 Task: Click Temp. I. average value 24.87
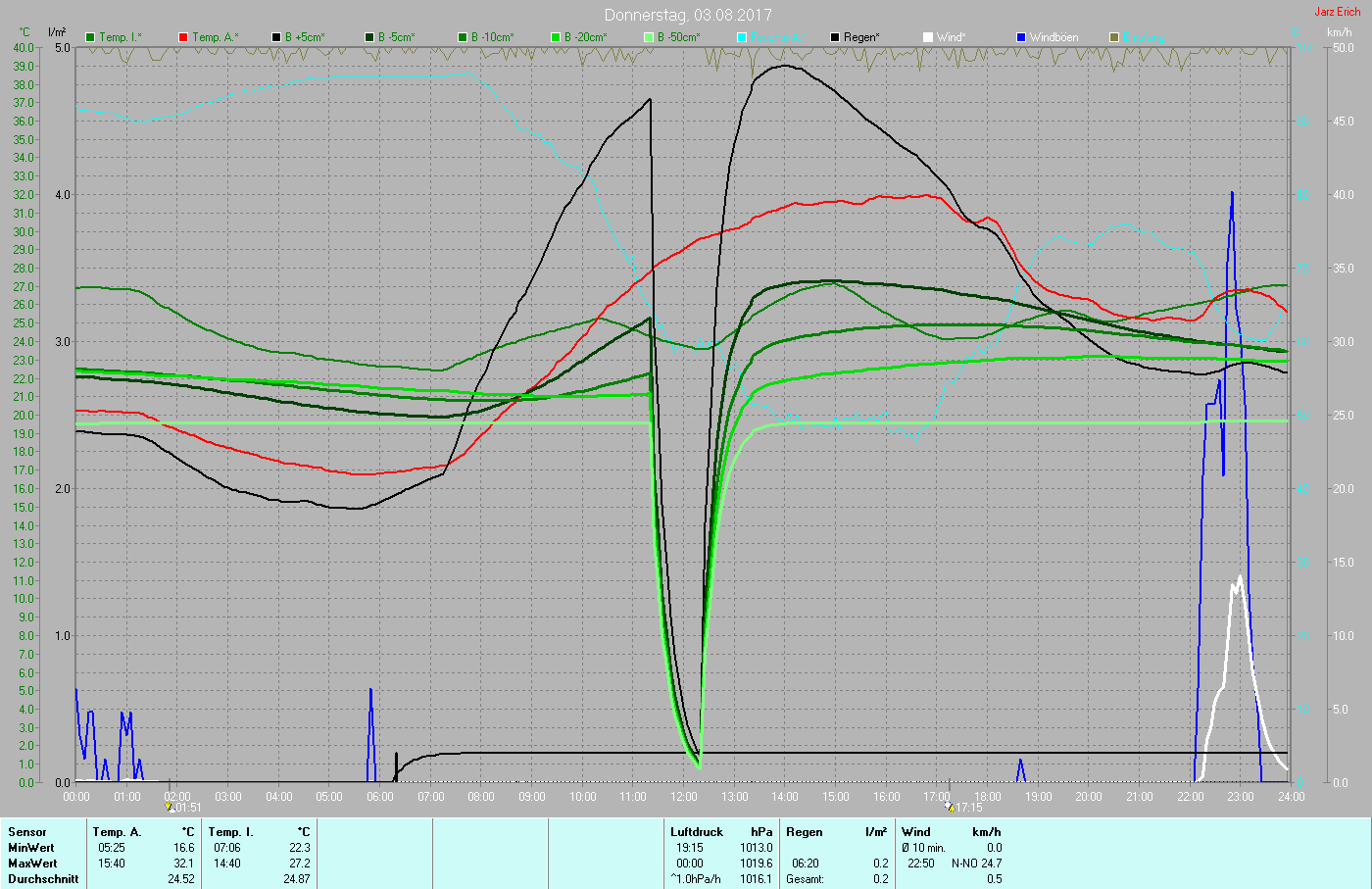pos(297,879)
